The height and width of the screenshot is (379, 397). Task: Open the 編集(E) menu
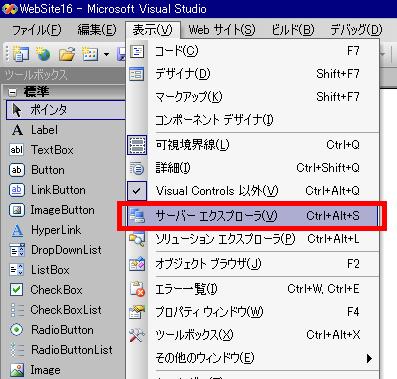click(x=97, y=30)
